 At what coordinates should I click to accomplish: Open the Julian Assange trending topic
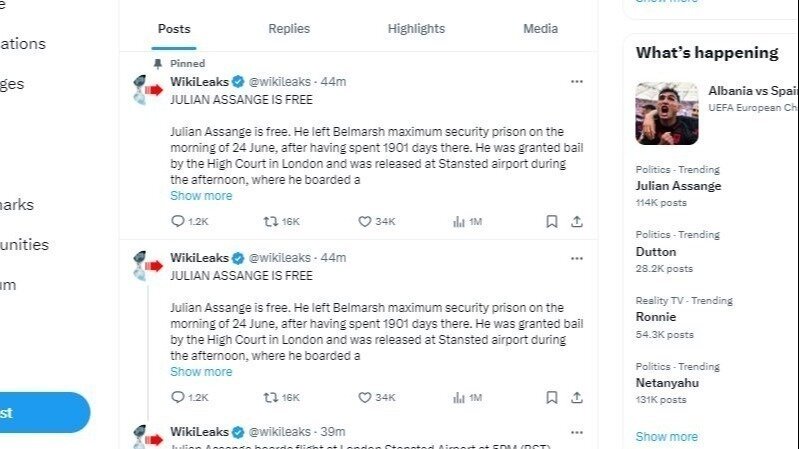tap(678, 186)
